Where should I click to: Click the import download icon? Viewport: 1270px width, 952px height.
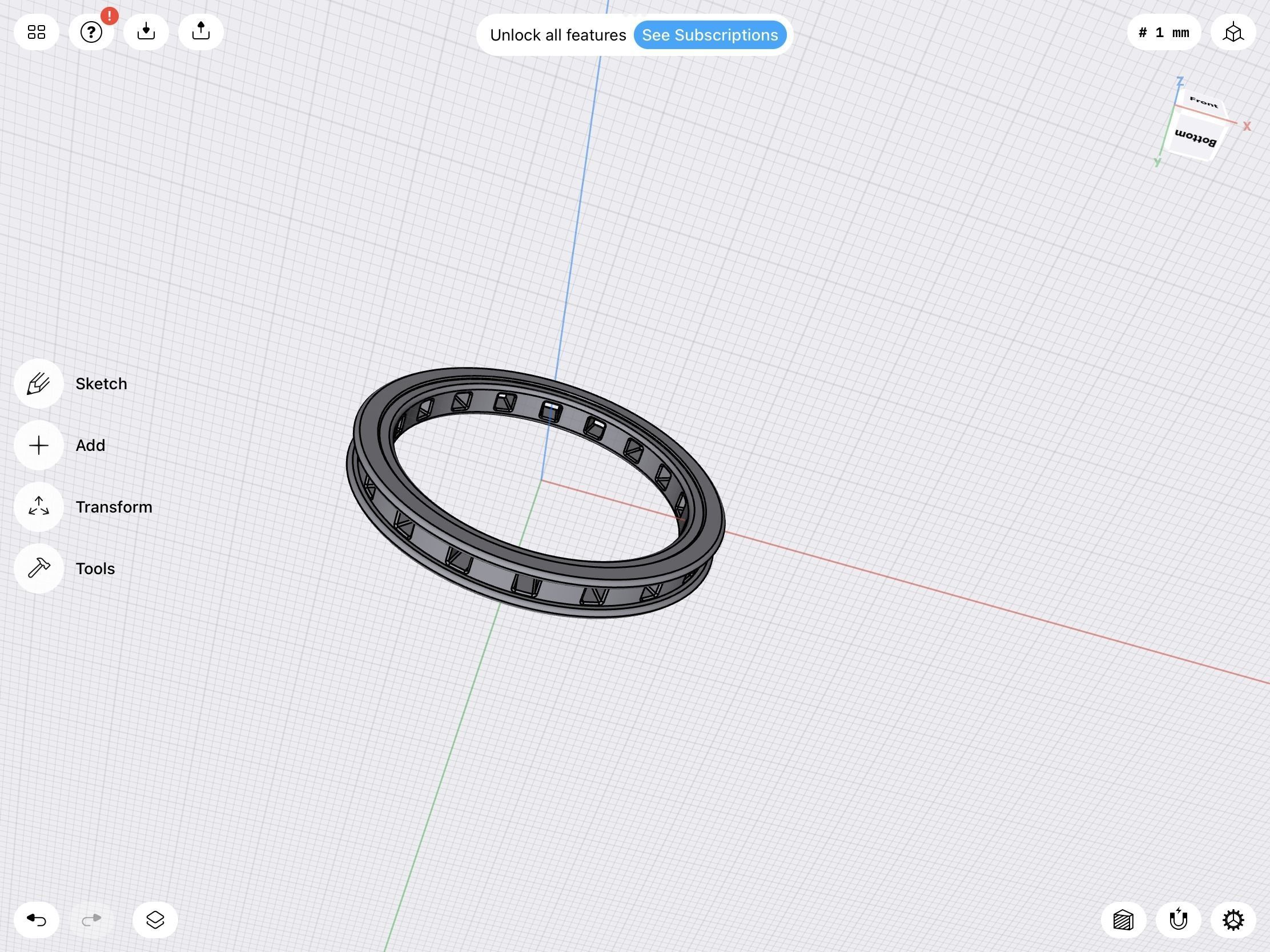(x=146, y=32)
